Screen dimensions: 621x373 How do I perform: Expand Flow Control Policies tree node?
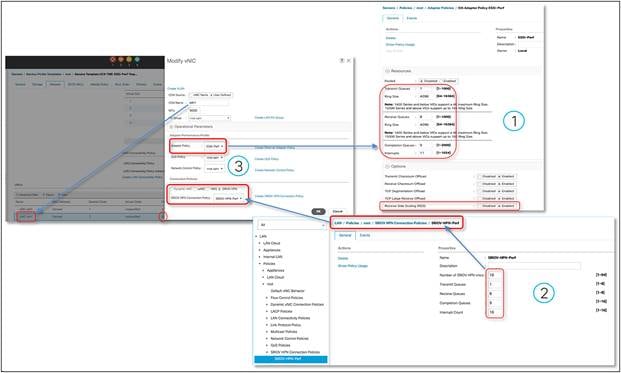(x=267, y=298)
